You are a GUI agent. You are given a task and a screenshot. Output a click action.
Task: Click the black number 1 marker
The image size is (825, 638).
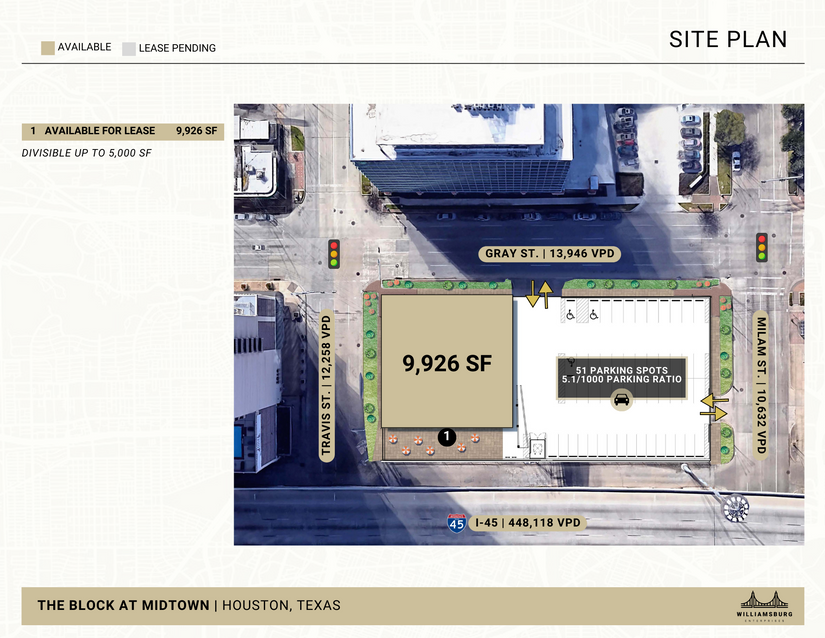coord(447,437)
